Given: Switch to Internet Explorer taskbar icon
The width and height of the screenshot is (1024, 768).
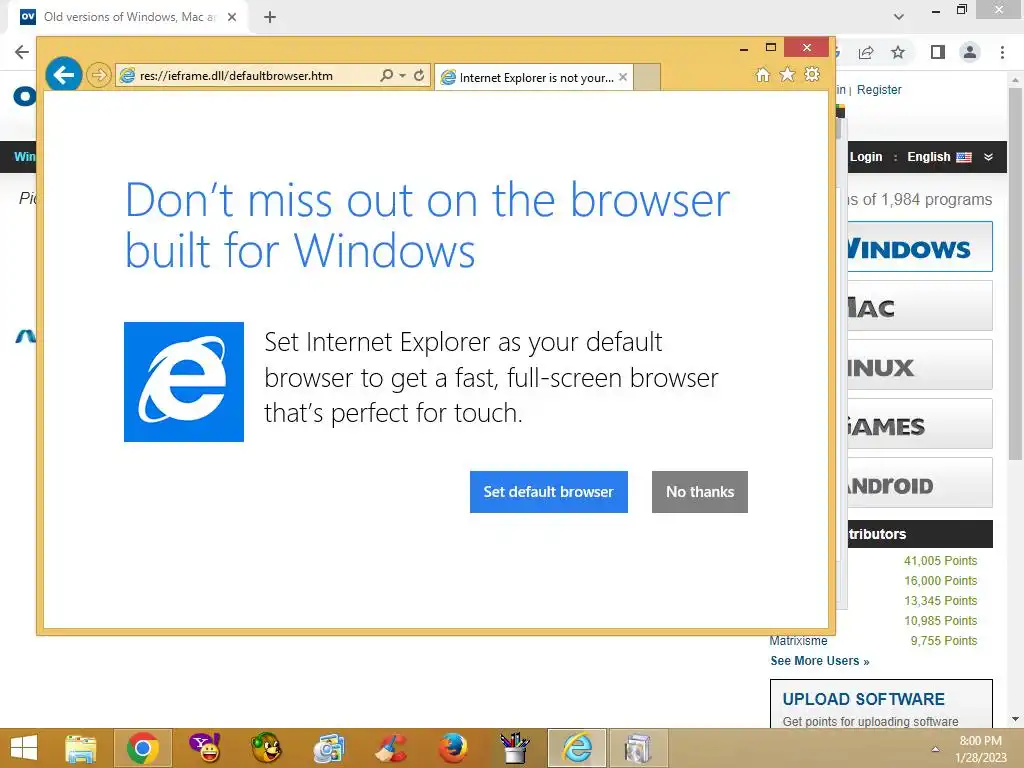Looking at the screenshot, I should tap(577, 748).
